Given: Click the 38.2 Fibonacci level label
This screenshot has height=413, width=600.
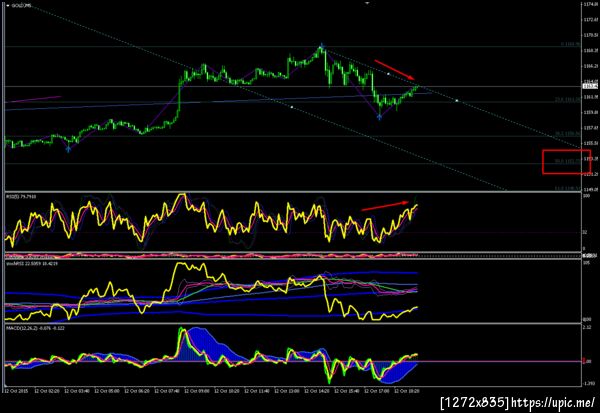Looking at the screenshot, I should click(x=567, y=134).
